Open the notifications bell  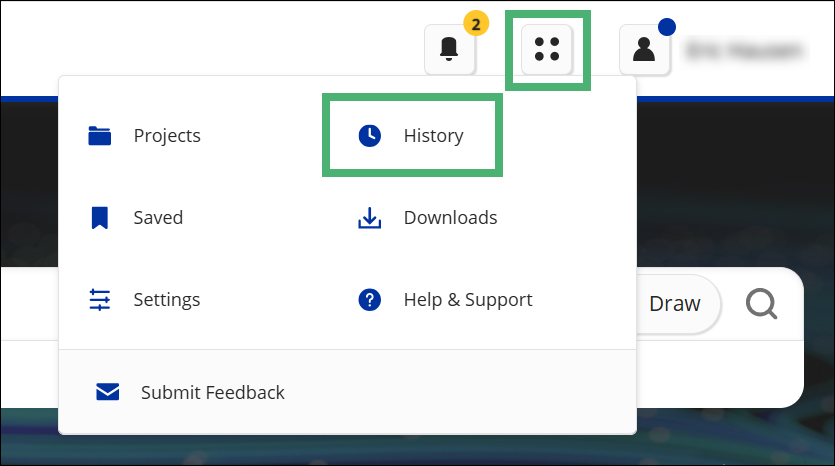coord(449,49)
